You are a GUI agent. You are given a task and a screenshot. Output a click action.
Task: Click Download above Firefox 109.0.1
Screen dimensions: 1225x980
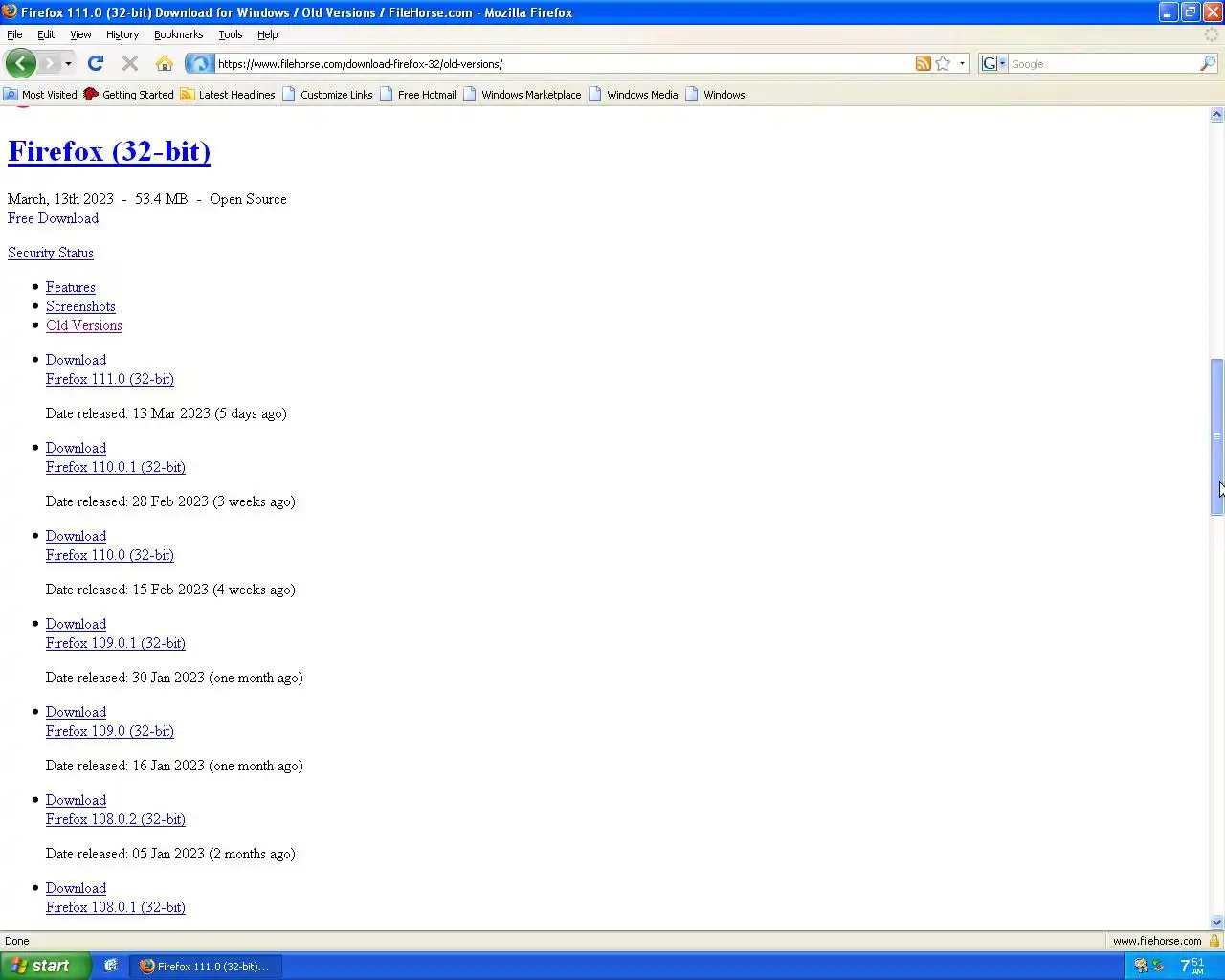(x=76, y=624)
